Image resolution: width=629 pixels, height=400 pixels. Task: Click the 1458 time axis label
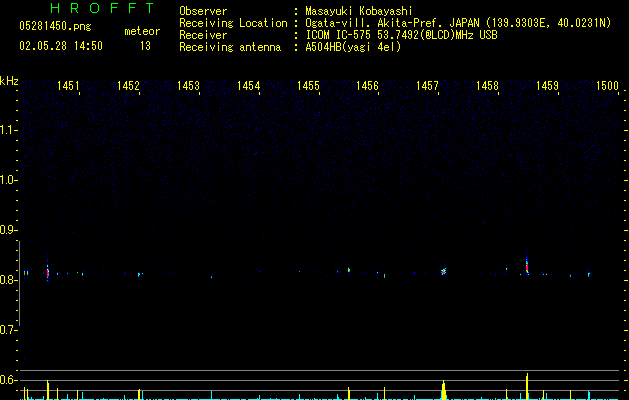point(487,85)
